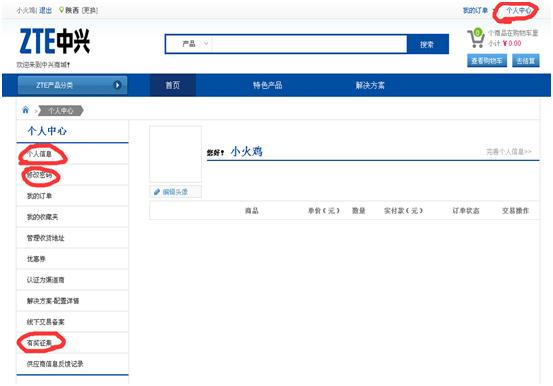Viewport: 553px width, 386px height.
Task: Click the 单价(元) column header
Action: pyautogui.click(x=323, y=211)
